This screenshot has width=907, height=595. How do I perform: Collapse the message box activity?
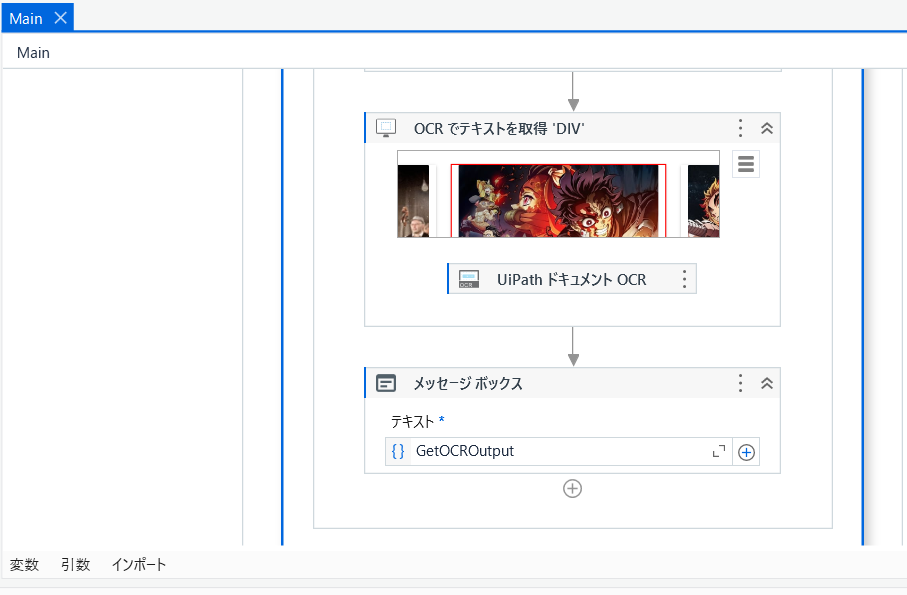point(767,383)
